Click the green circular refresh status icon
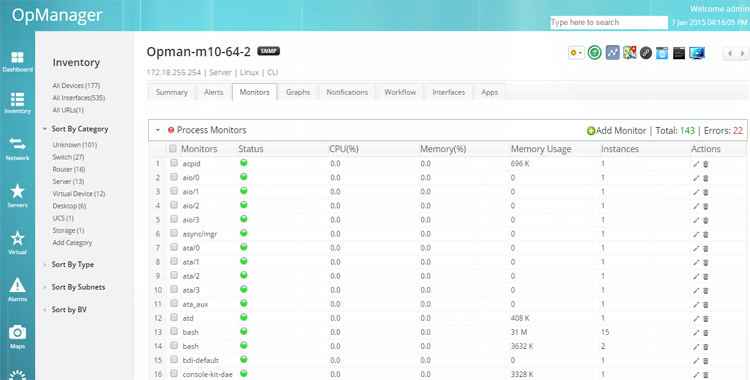The image size is (750, 380). [x=595, y=52]
